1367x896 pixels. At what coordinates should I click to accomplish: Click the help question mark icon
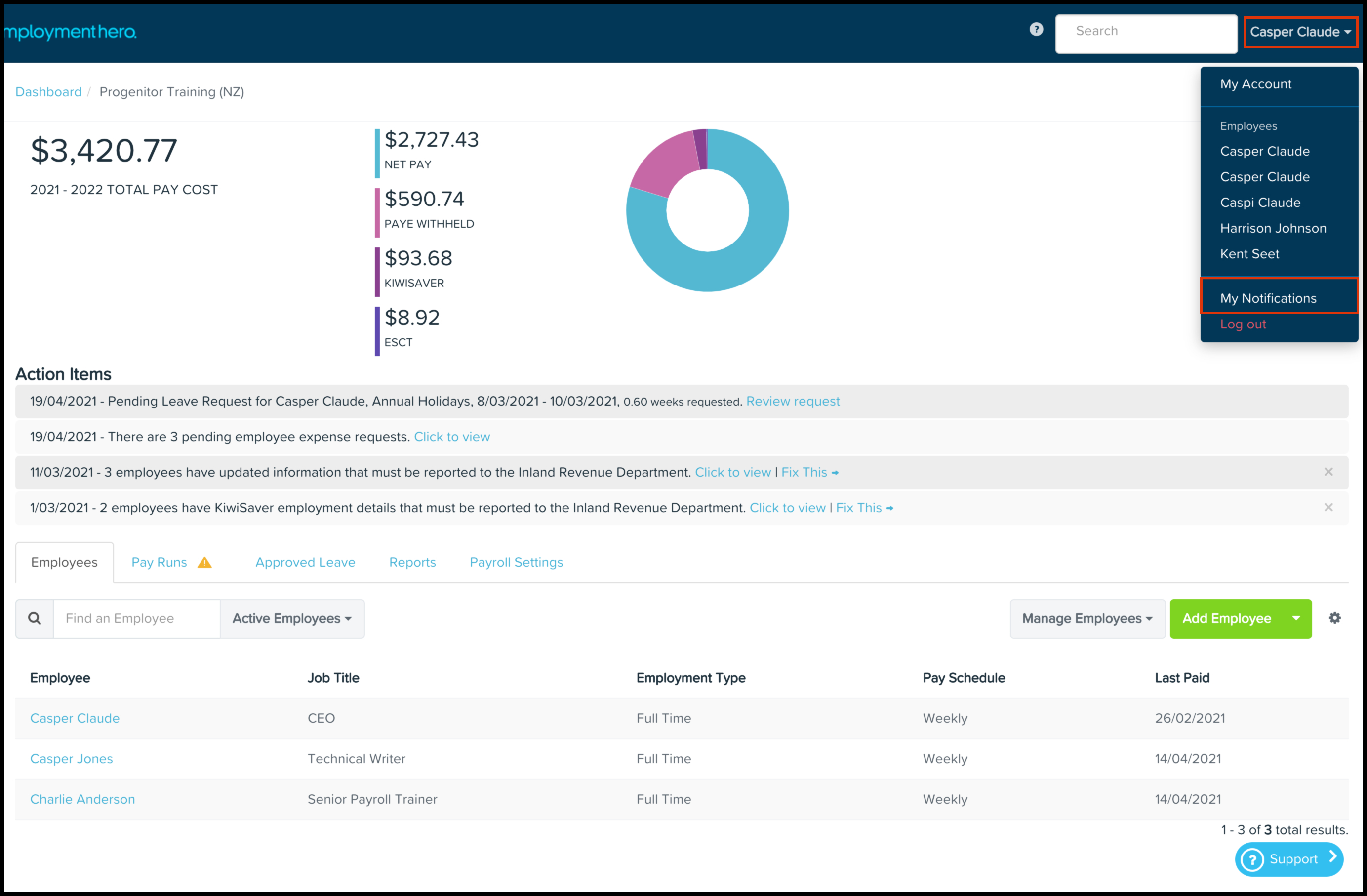pos(1036,29)
